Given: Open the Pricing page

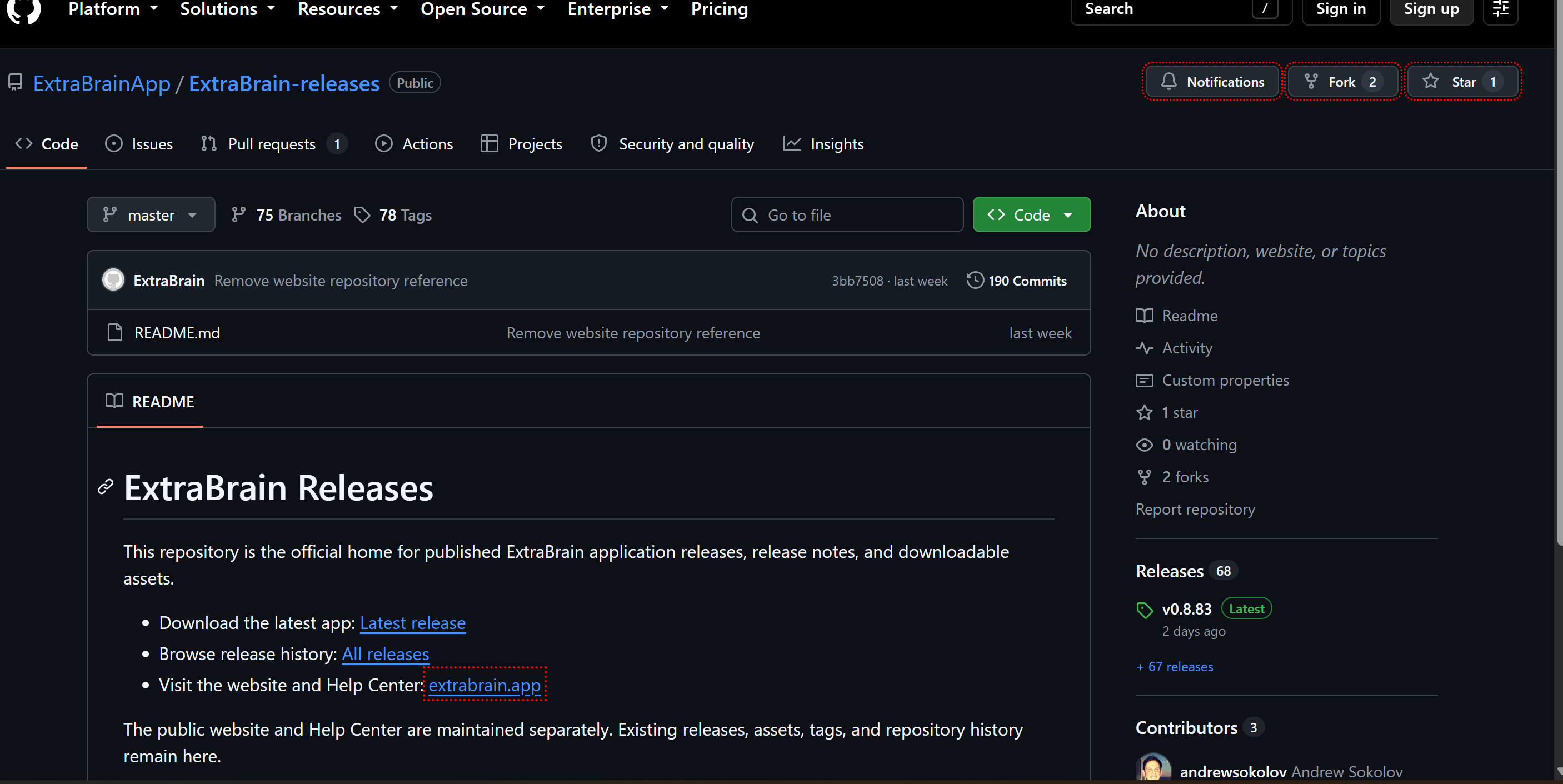Looking at the screenshot, I should (x=719, y=9).
